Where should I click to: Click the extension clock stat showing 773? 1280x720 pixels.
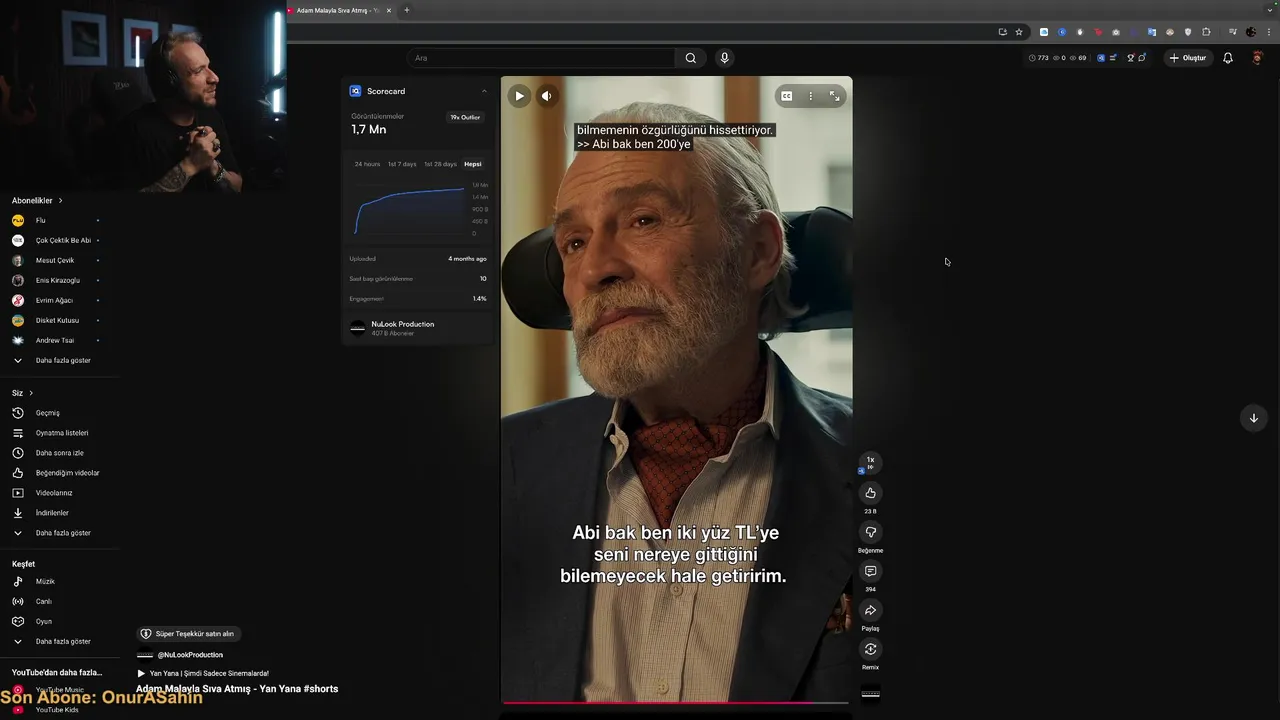coord(1039,58)
